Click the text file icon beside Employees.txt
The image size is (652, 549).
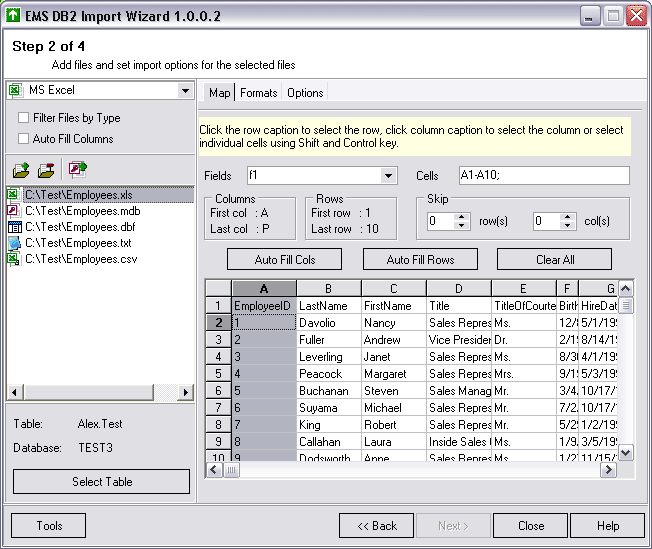click(x=14, y=243)
